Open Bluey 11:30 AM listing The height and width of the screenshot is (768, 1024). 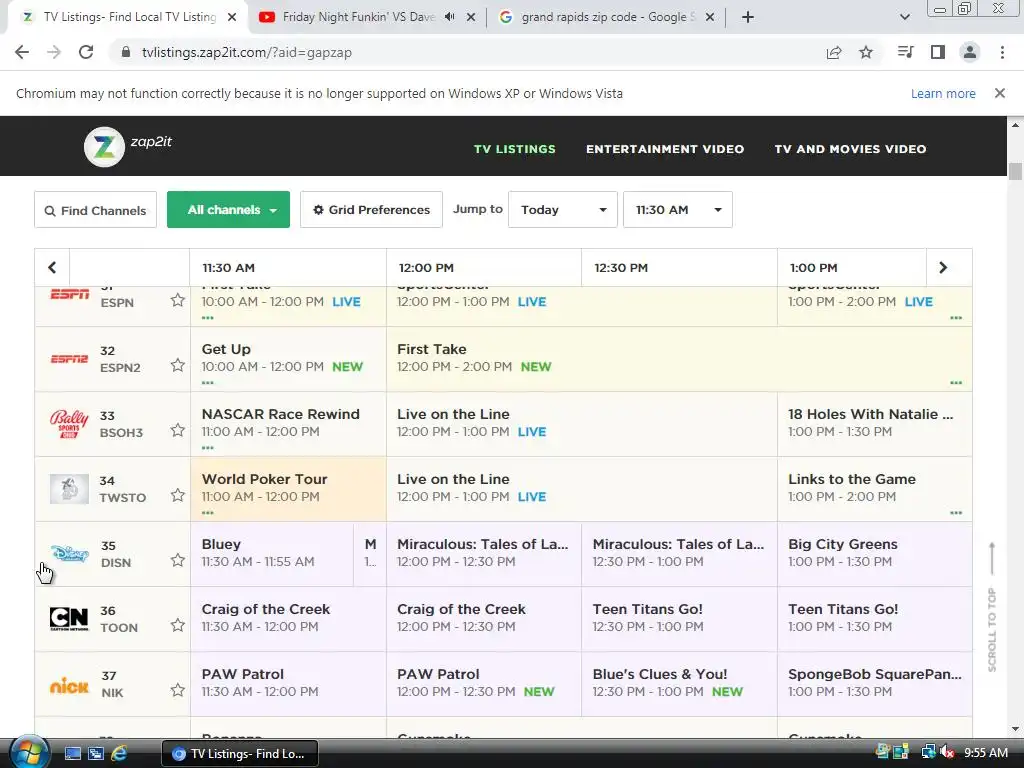click(272, 553)
